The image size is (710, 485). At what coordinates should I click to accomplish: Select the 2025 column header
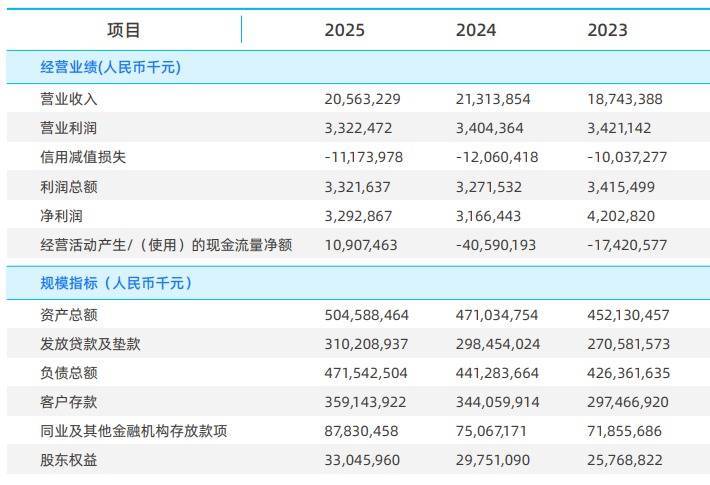(345, 30)
